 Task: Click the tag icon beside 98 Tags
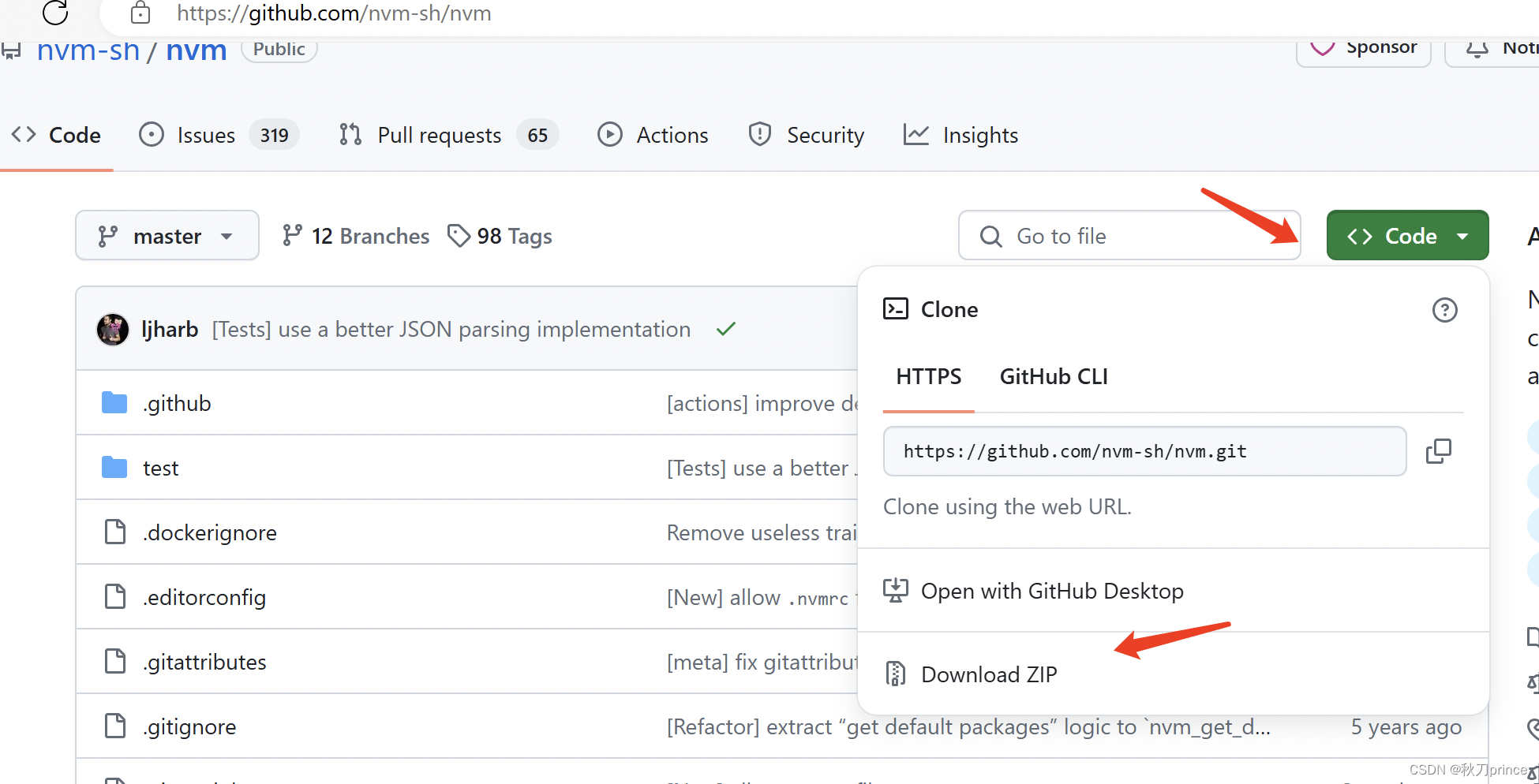pyautogui.click(x=459, y=235)
